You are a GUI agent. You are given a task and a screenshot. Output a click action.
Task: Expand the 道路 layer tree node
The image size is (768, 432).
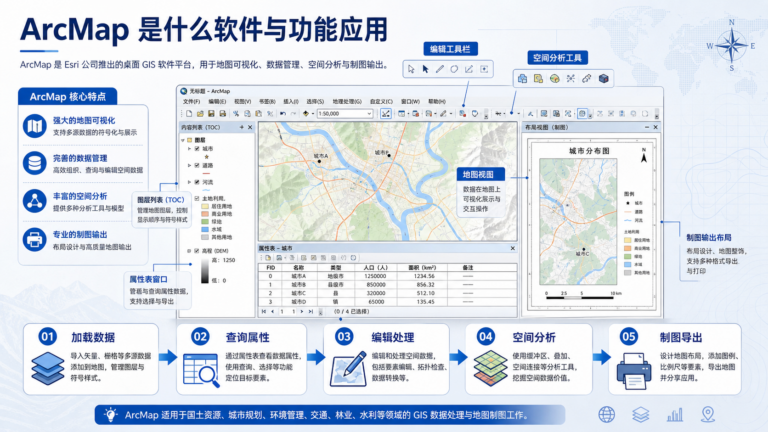[x=190, y=166]
